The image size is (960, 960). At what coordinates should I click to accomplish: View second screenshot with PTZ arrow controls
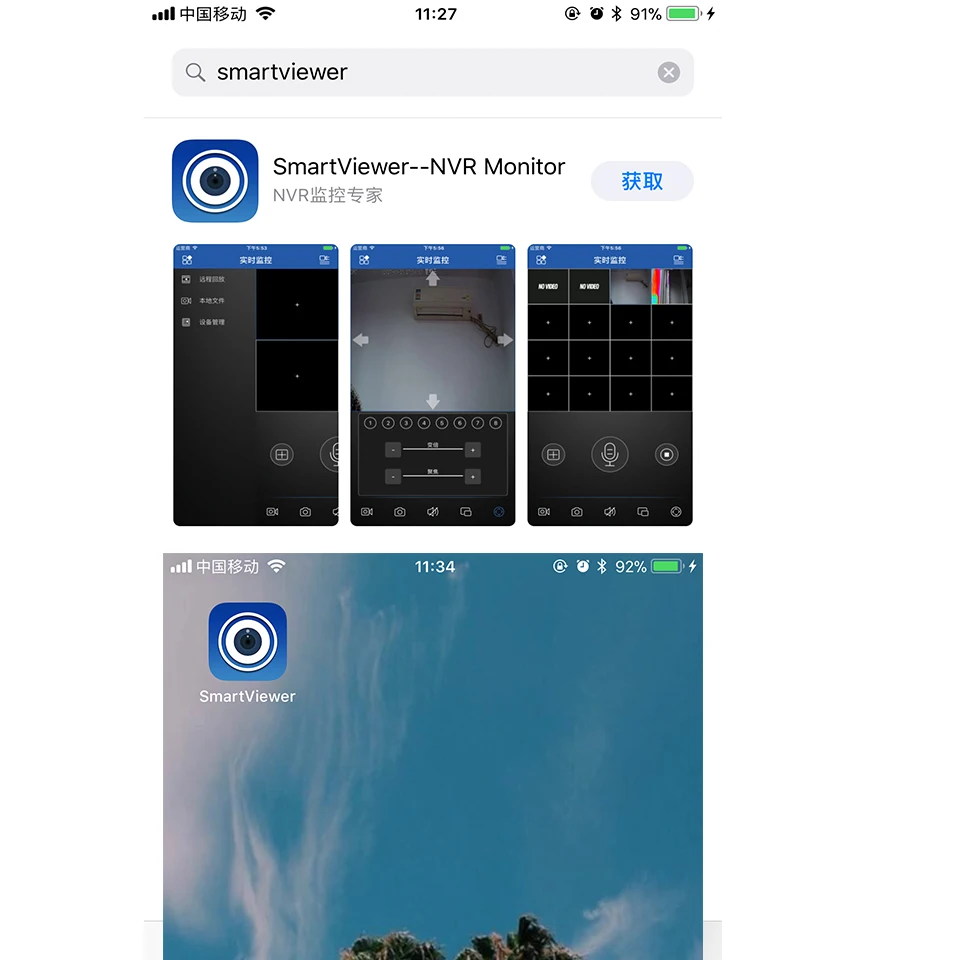(432, 384)
